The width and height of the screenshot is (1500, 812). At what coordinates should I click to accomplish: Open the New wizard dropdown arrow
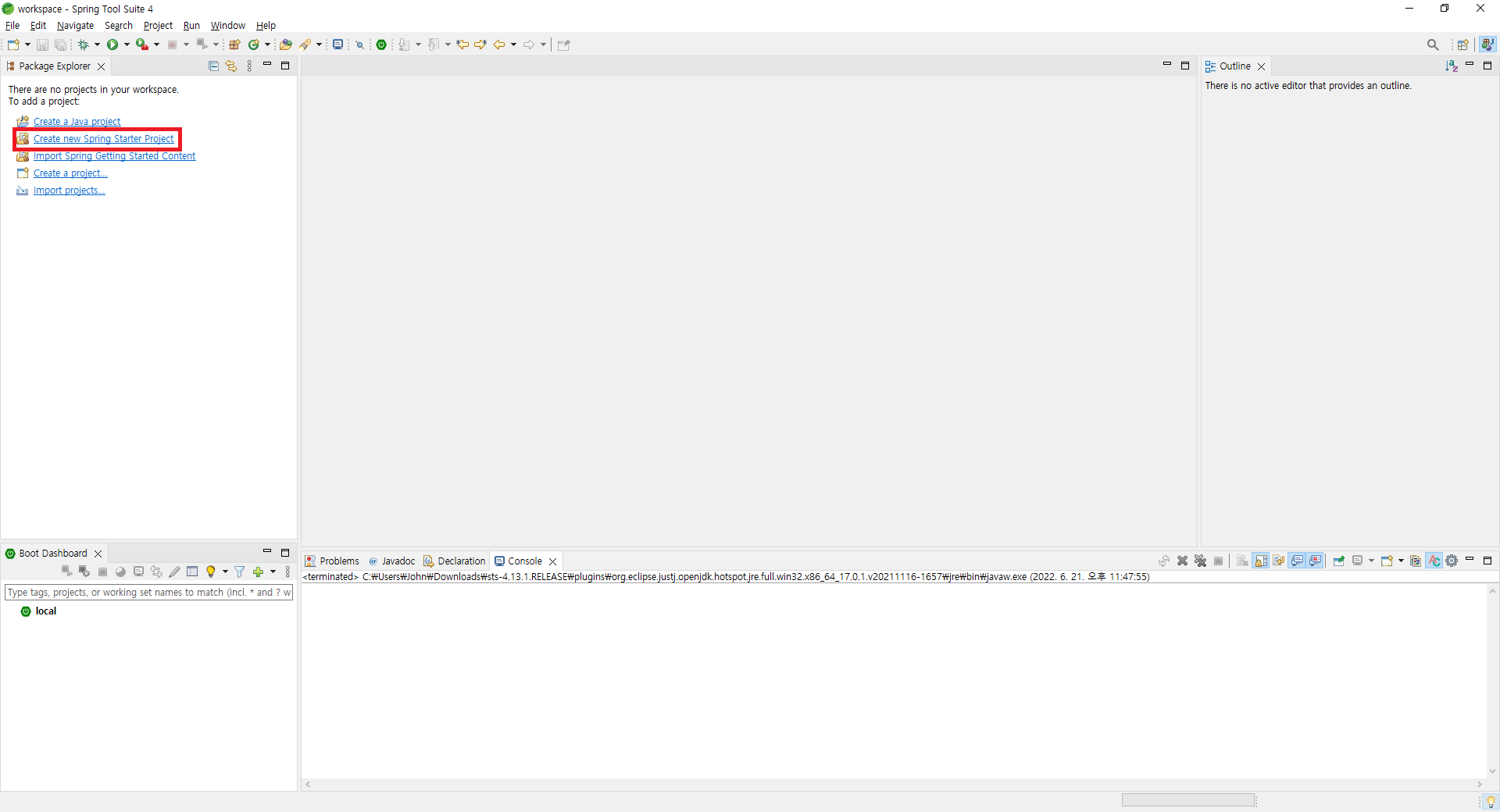pyautogui.click(x=27, y=45)
